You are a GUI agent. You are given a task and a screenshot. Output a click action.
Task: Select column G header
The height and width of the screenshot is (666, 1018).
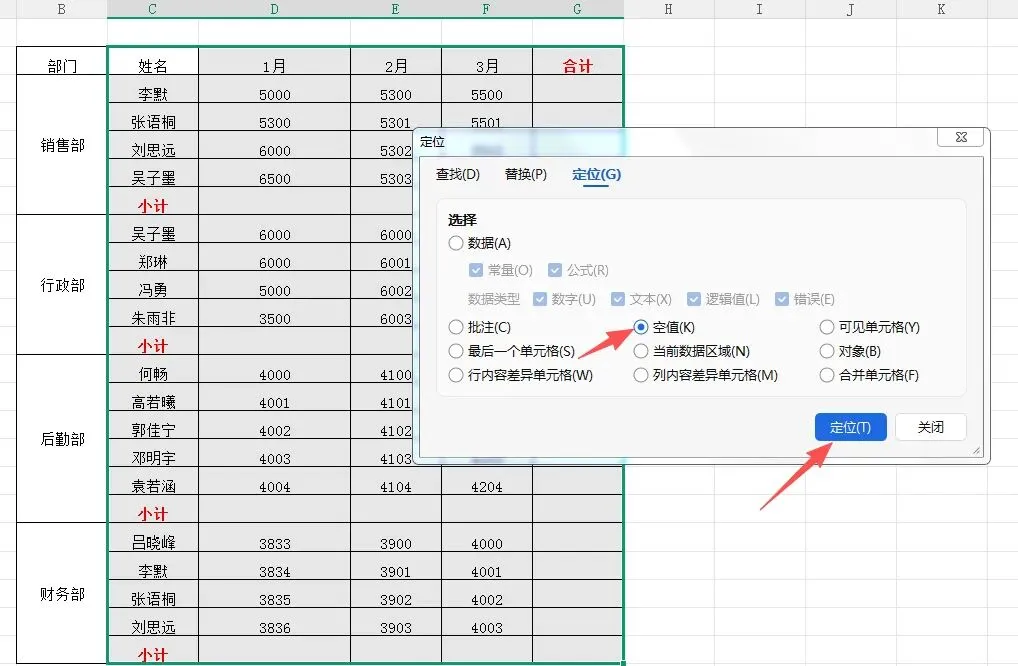578,9
